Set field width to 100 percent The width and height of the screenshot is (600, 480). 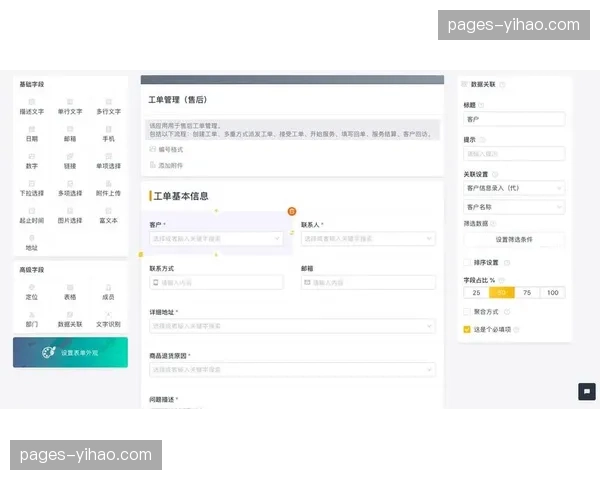[x=553, y=293]
